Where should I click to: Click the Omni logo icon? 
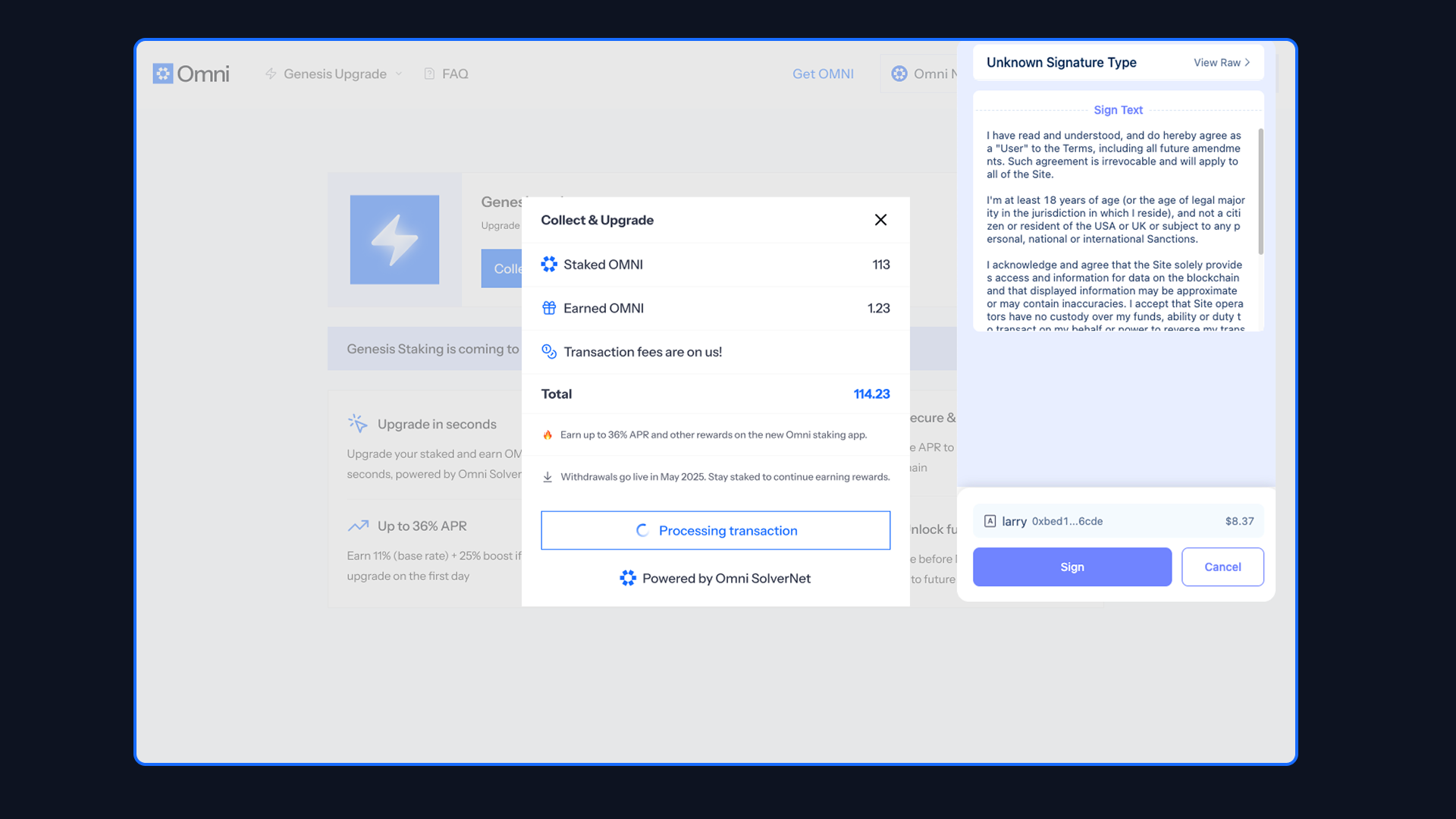(x=163, y=74)
